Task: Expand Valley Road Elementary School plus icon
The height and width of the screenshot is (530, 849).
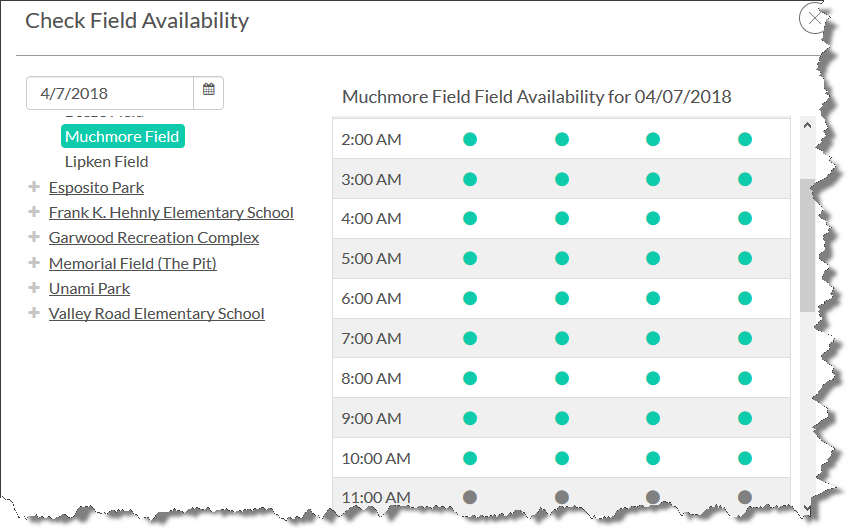Action: coord(35,313)
